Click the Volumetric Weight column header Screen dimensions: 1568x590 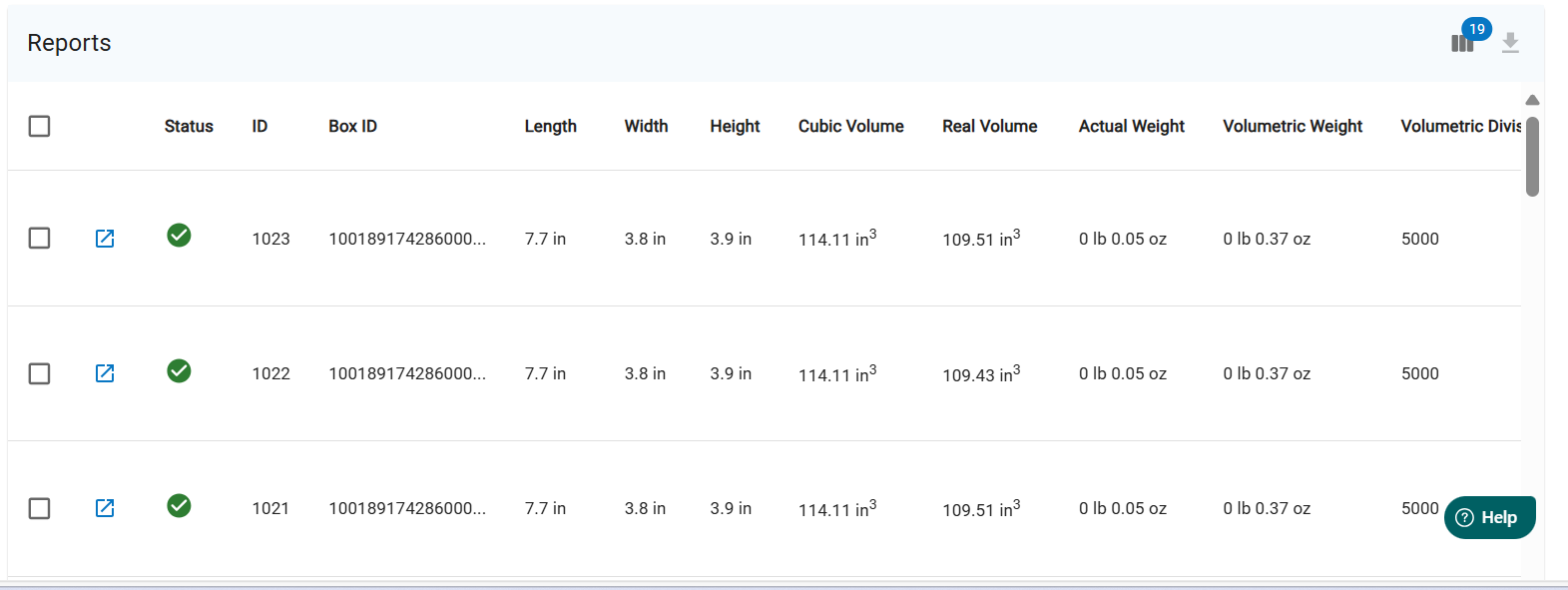[x=1293, y=126]
